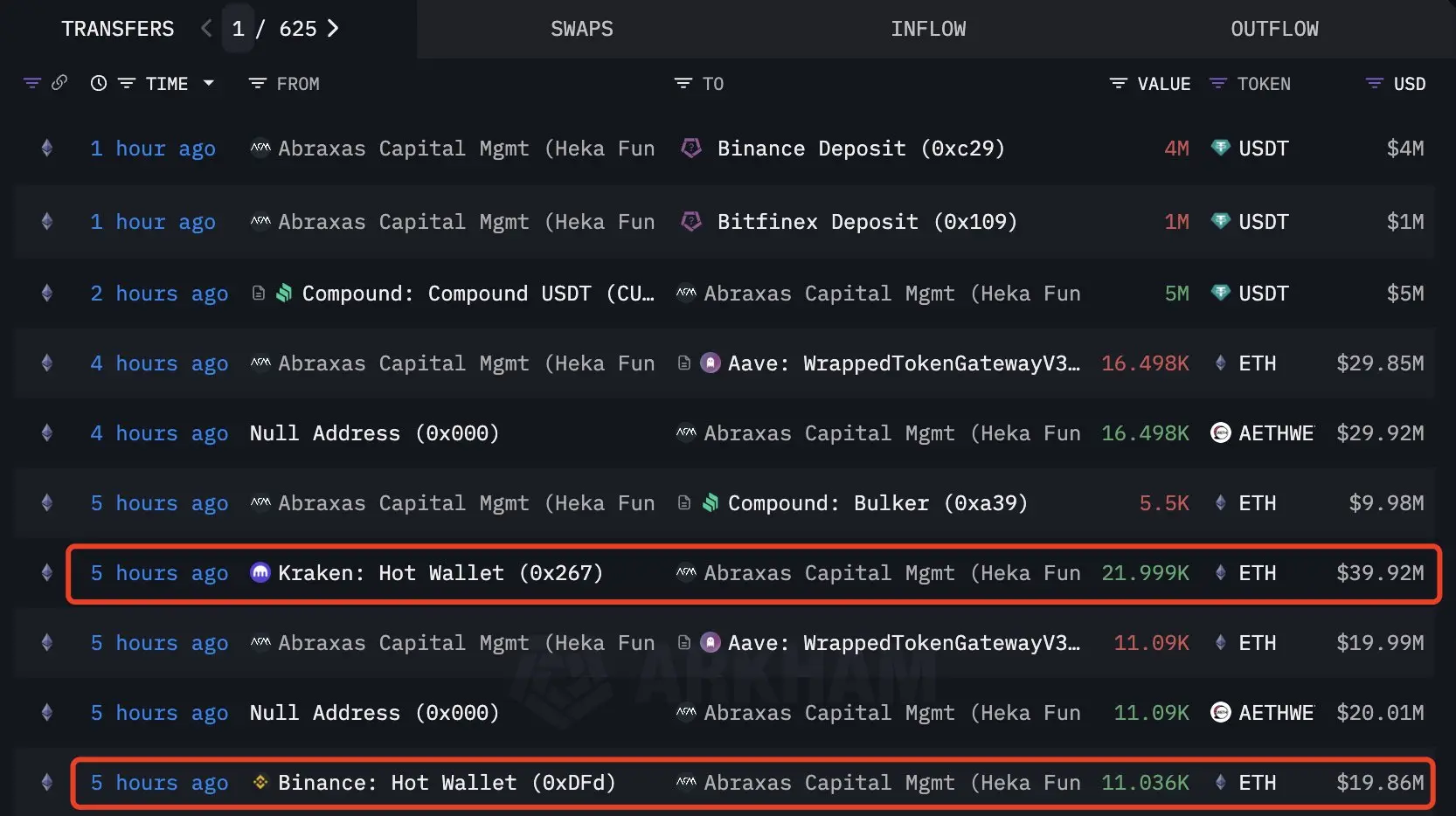The height and width of the screenshot is (816, 1456).
Task: Click the $19.99M USD amount
Action: [x=1380, y=643]
